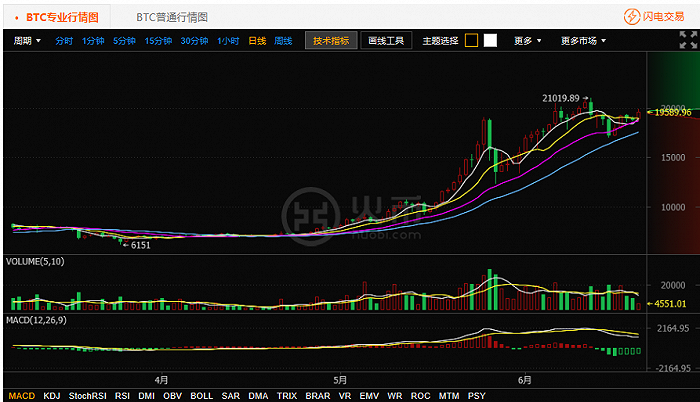Open the 画线工具 drawing tools
Viewport: 700px width, 402px height.
[386, 41]
